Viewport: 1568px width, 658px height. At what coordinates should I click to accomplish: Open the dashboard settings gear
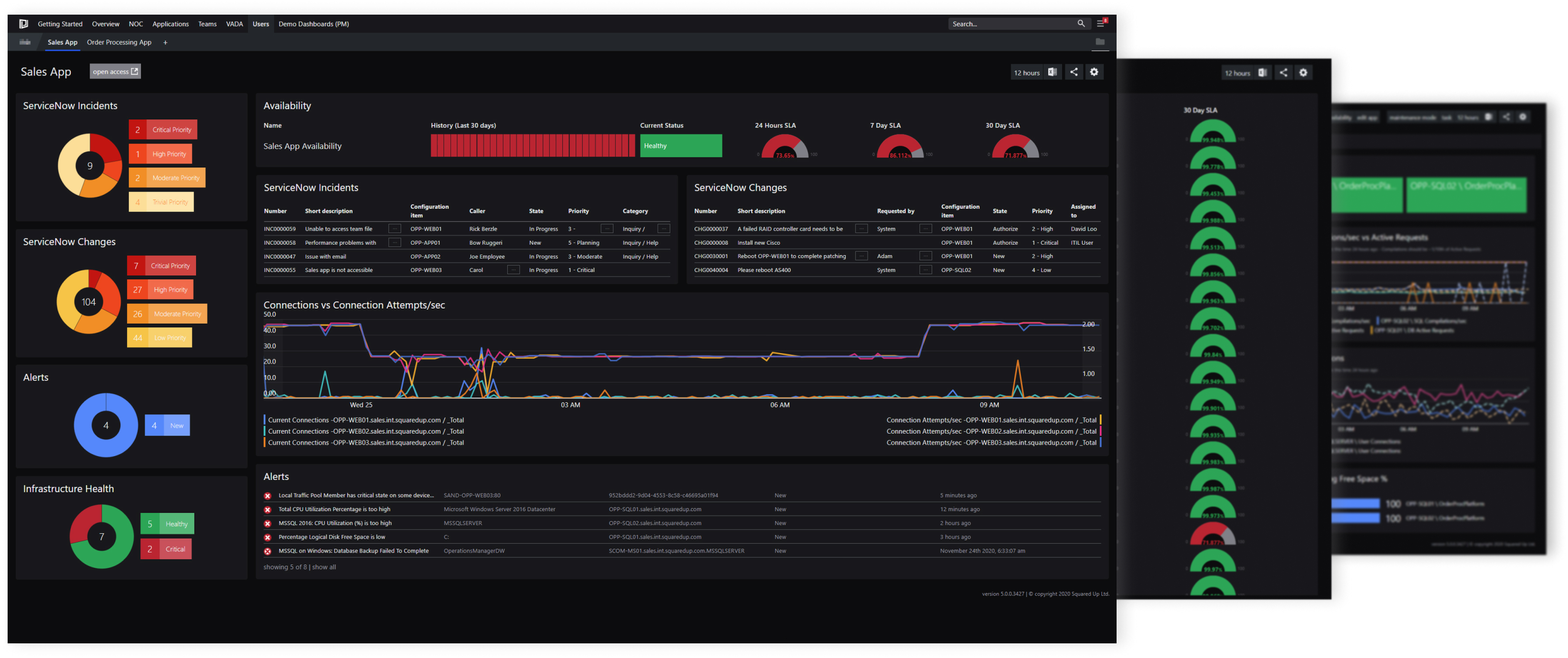coord(1094,72)
